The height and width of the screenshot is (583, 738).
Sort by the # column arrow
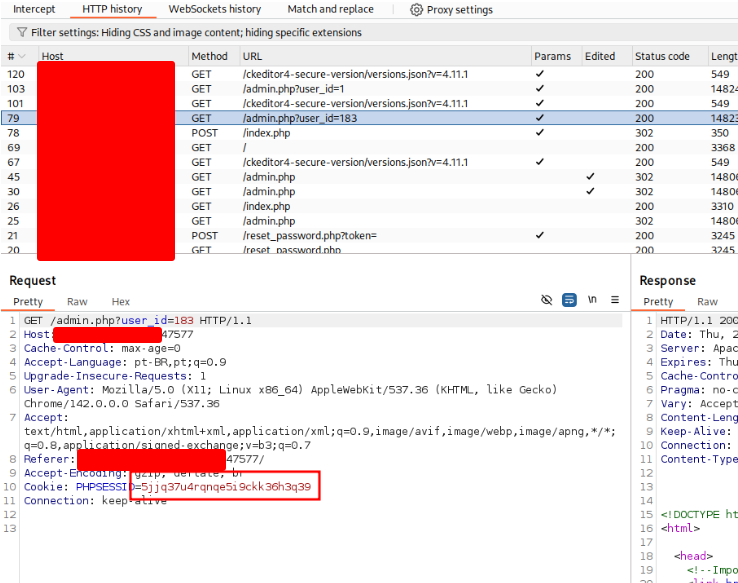[x=24, y=57]
